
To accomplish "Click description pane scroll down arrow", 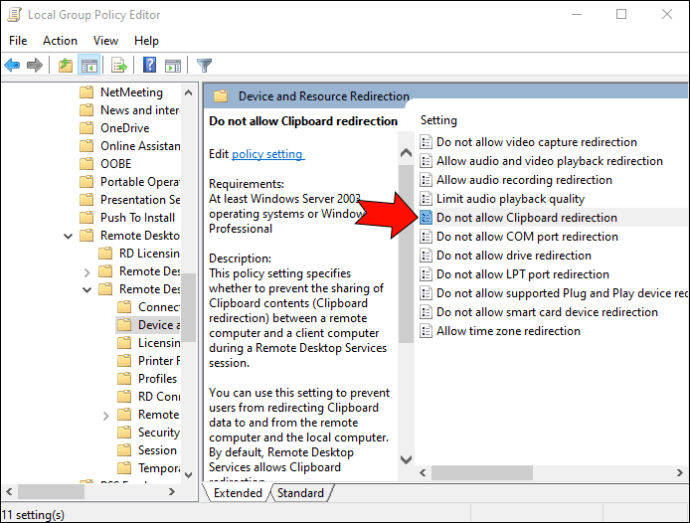I will coord(406,460).
